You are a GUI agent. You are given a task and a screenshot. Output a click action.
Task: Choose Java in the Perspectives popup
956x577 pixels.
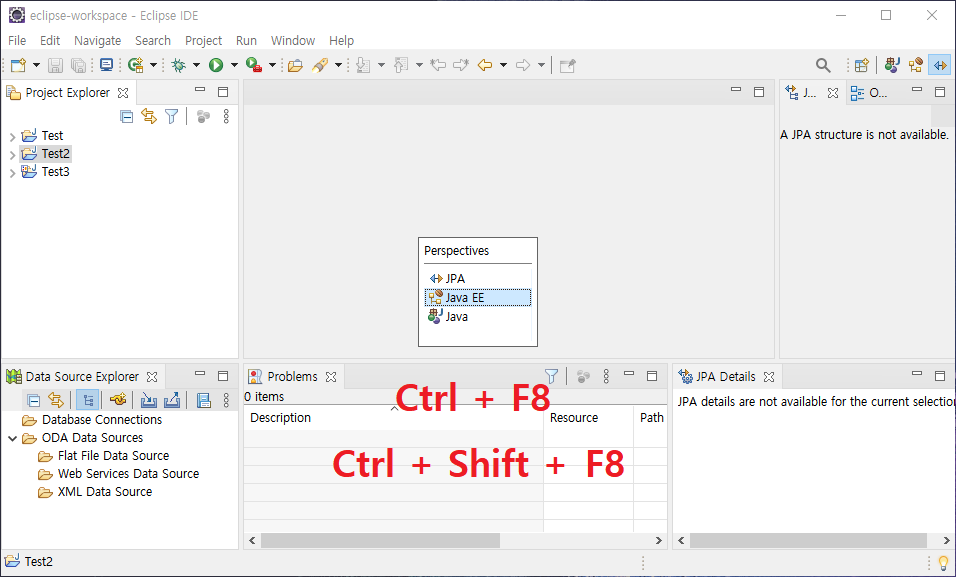(478, 317)
